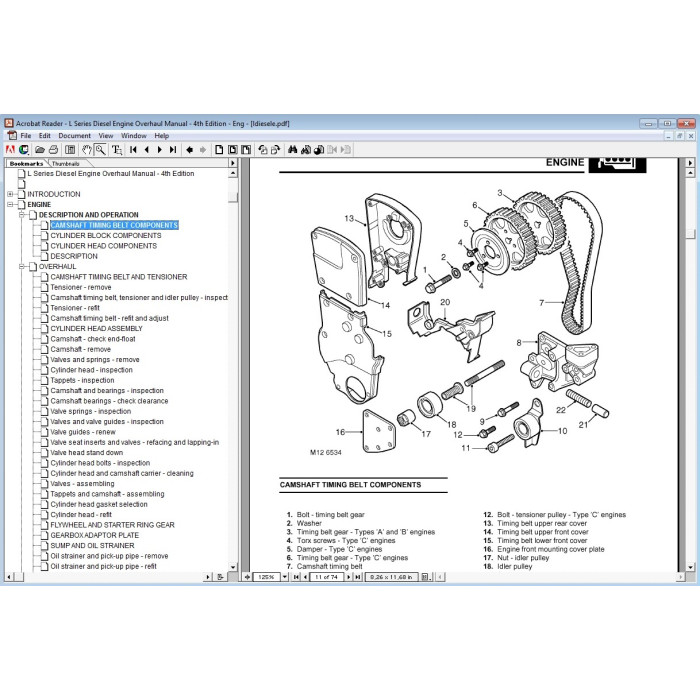Click bookmarks pane scroll-right arrow
This screenshot has width=700, height=700.
click(208, 577)
